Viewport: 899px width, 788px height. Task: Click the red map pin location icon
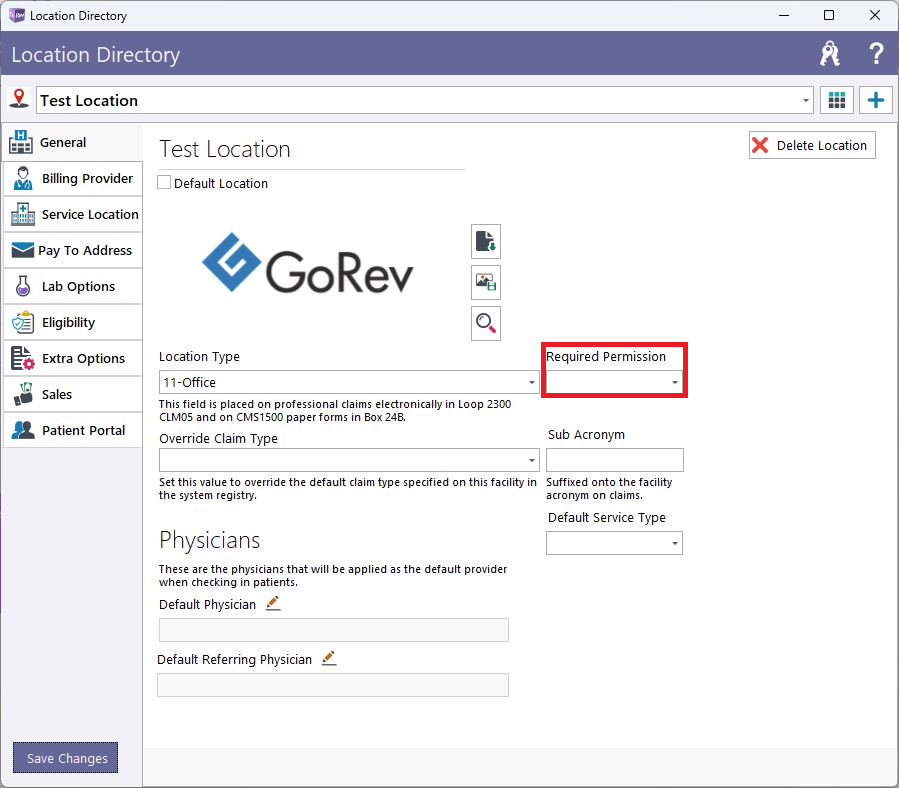(19, 99)
